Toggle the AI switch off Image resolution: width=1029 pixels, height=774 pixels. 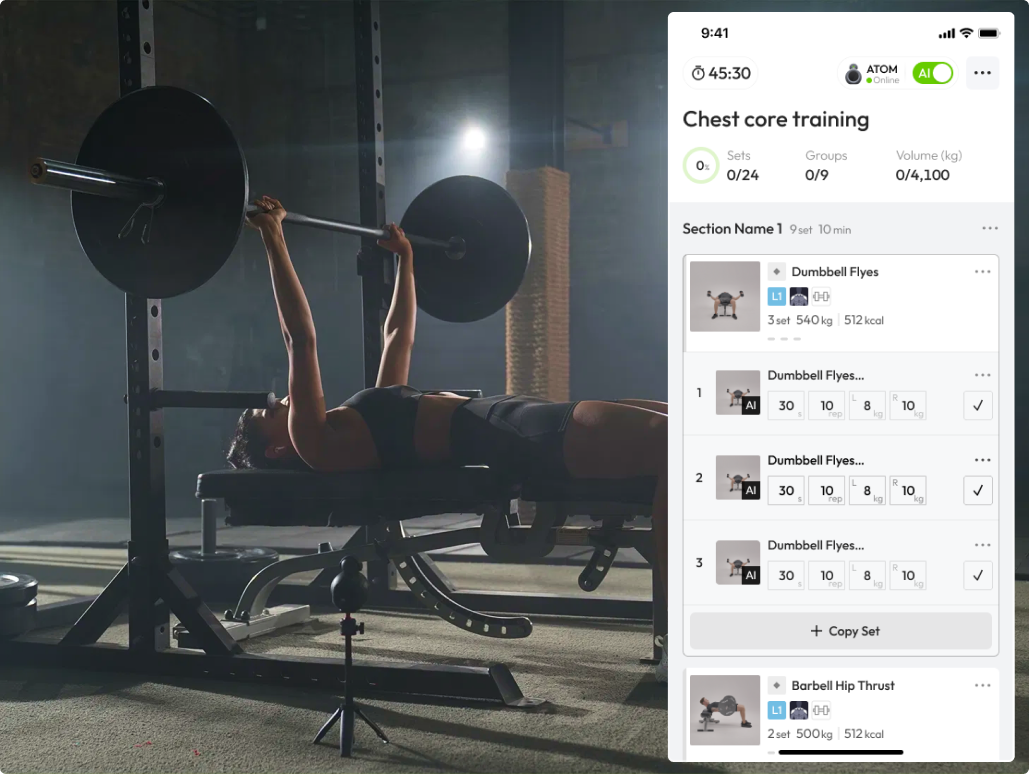click(932, 73)
